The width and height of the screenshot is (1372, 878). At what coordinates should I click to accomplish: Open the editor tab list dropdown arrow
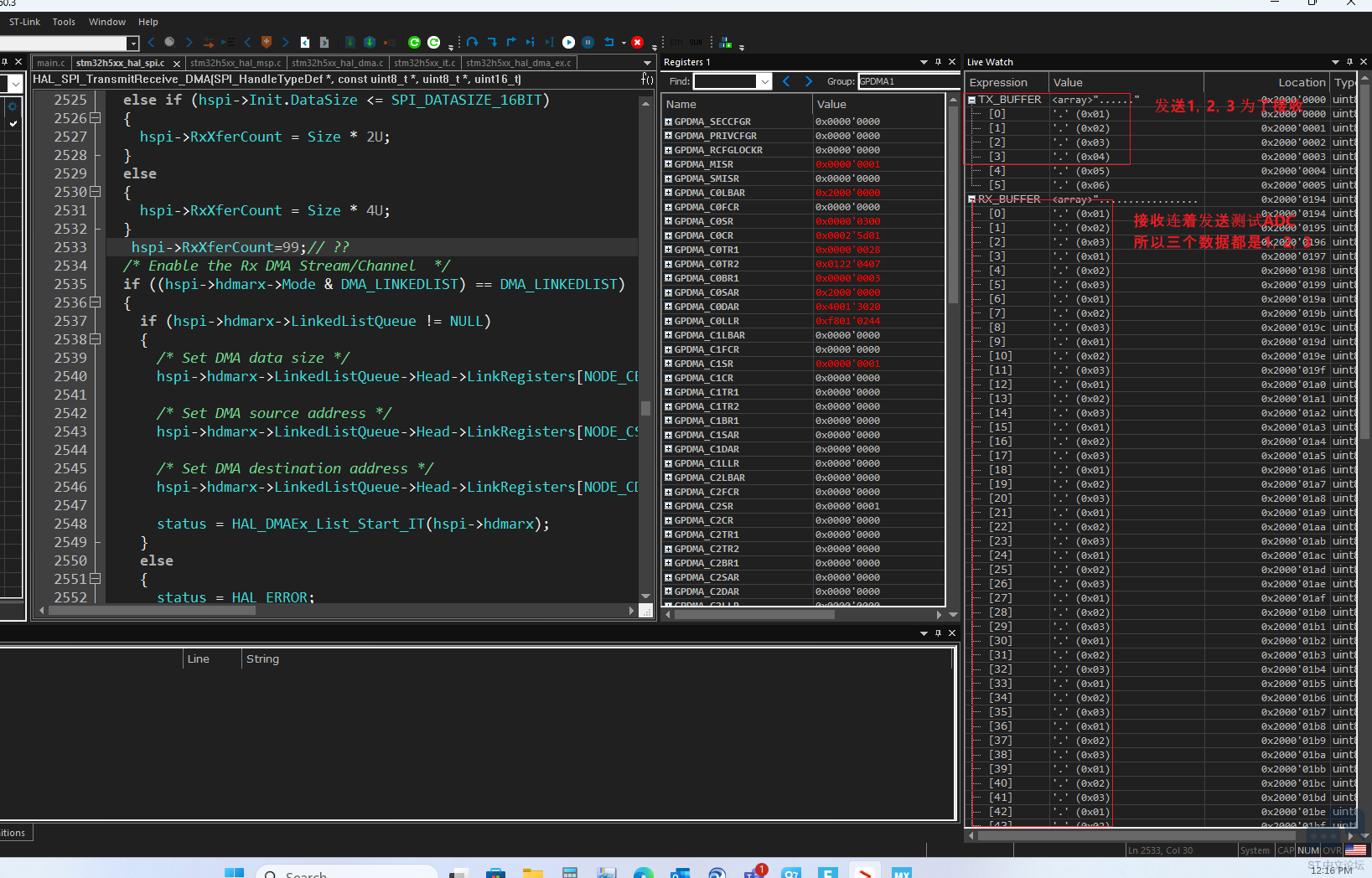[647, 63]
